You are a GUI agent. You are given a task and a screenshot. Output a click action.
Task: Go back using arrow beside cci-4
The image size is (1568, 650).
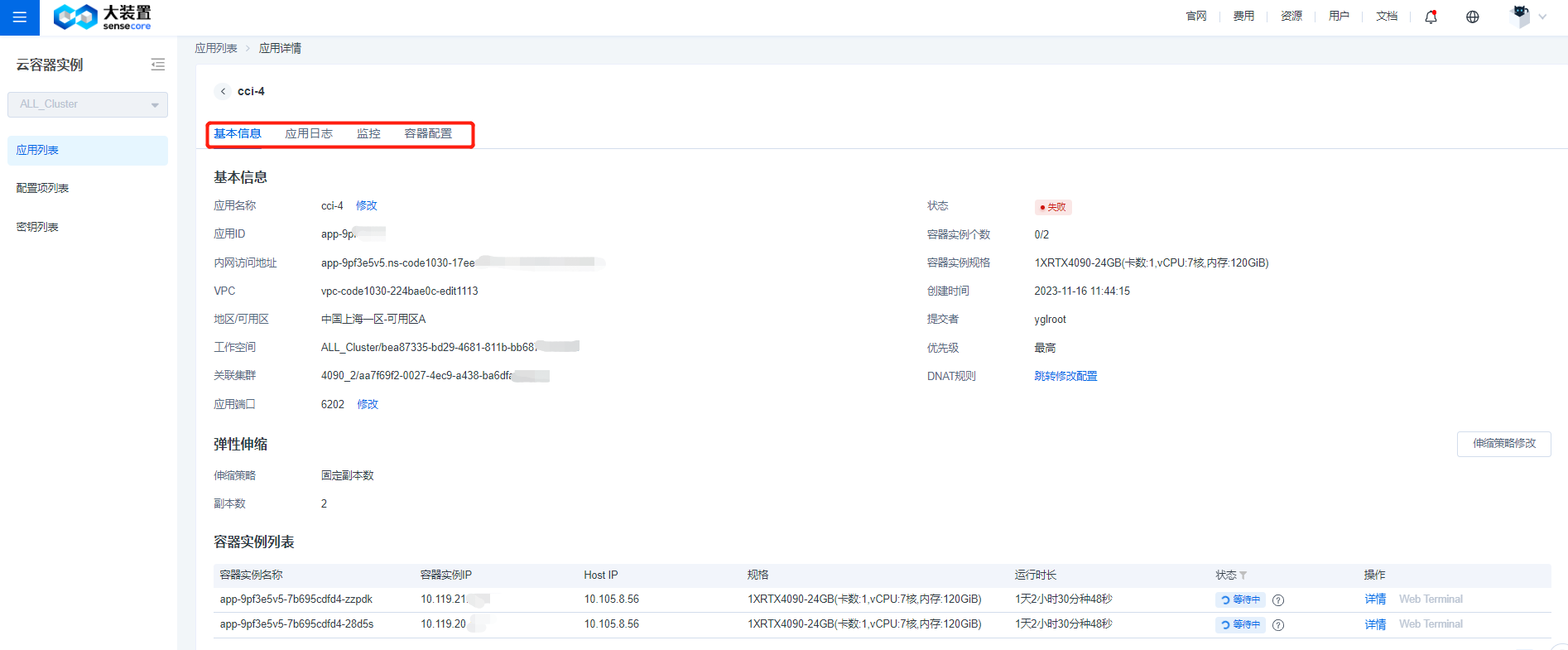click(223, 91)
